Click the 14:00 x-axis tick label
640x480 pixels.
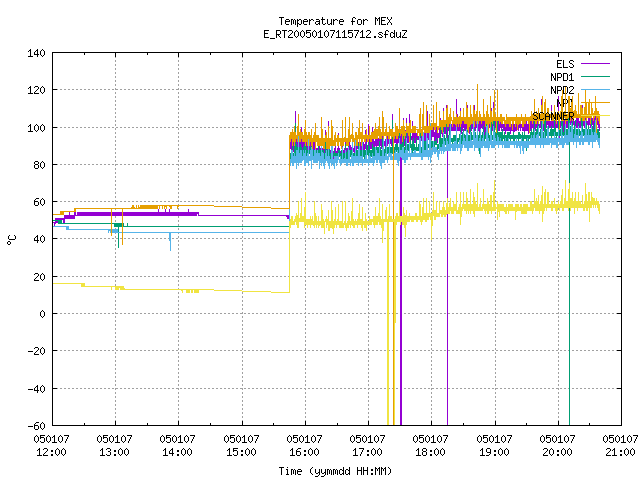click(177, 452)
